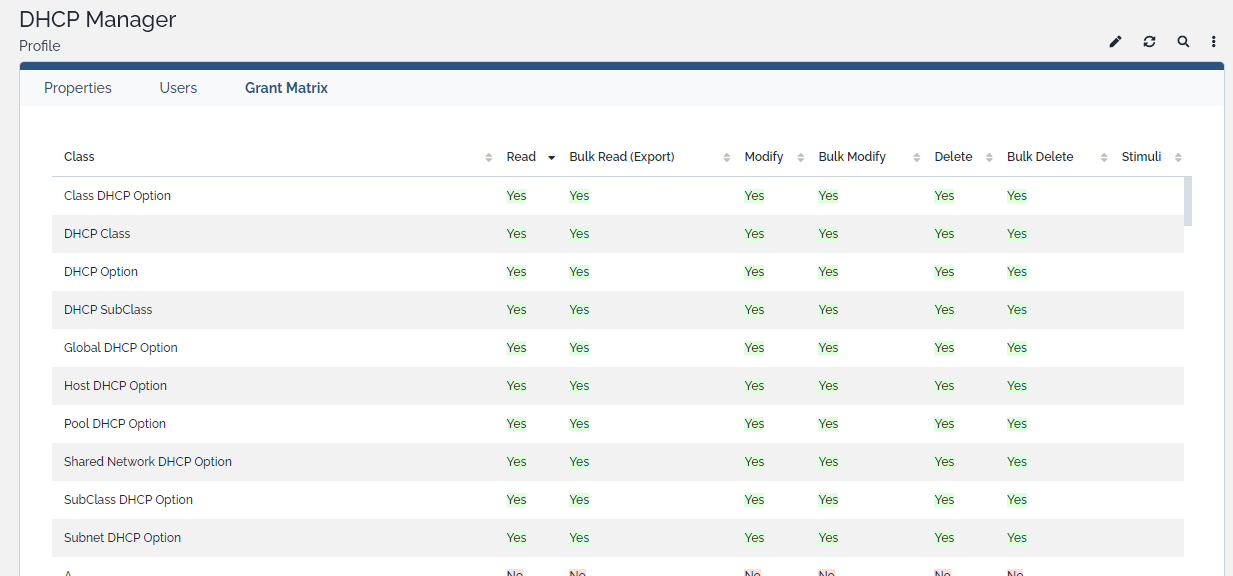Viewport: 1233px width, 576px height.
Task: Select the Grant Matrix tab
Action: (x=286, y=88)
